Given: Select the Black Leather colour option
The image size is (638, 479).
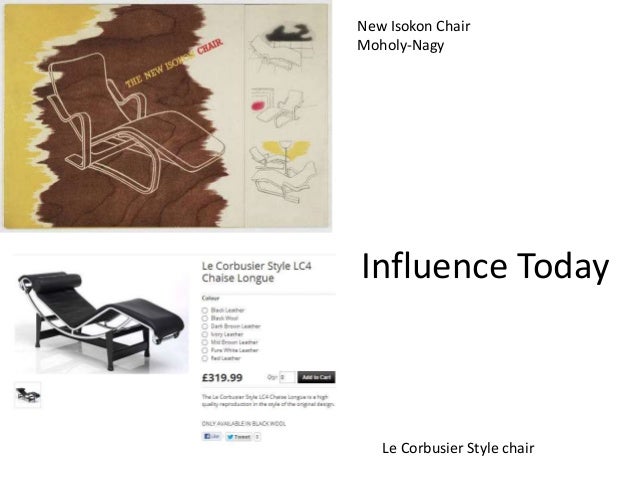Looking at the screenshot, I should tap(205, 310).
